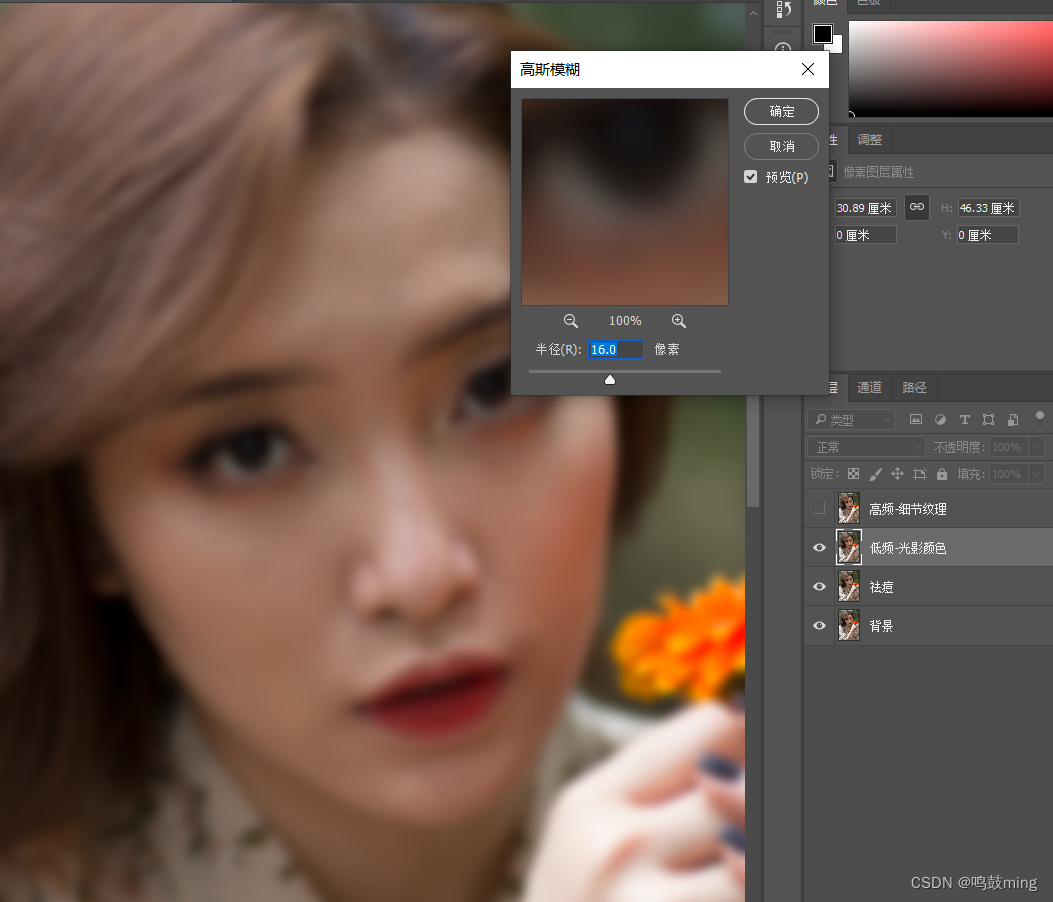Open the blend mode 正常 dropdown
The height and width of the screenshot is (902, 1053).
(x=866, y=447)
